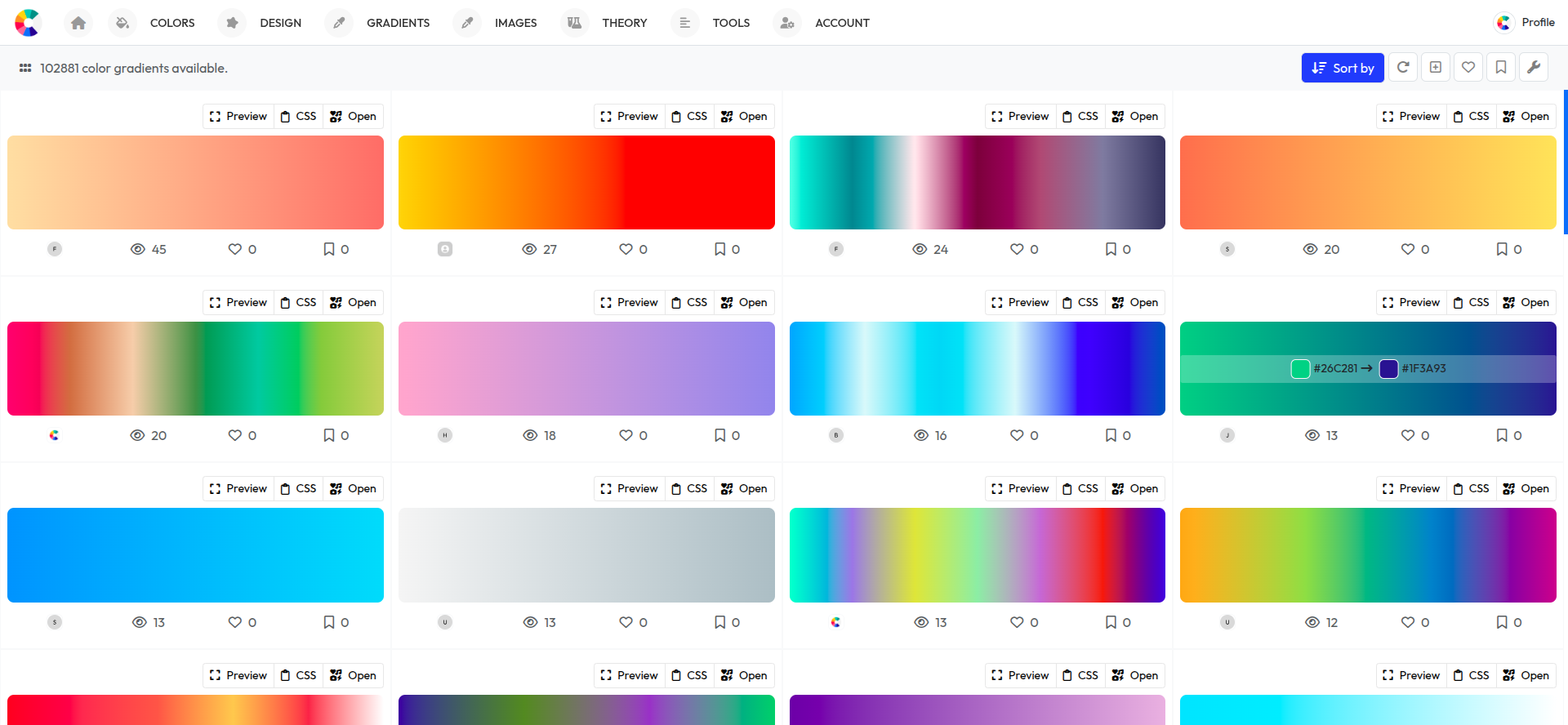Select the solid blue to cyan gradient
Image resolution: width=1568 pixels, height=725 pixels.
coord(195,555)
